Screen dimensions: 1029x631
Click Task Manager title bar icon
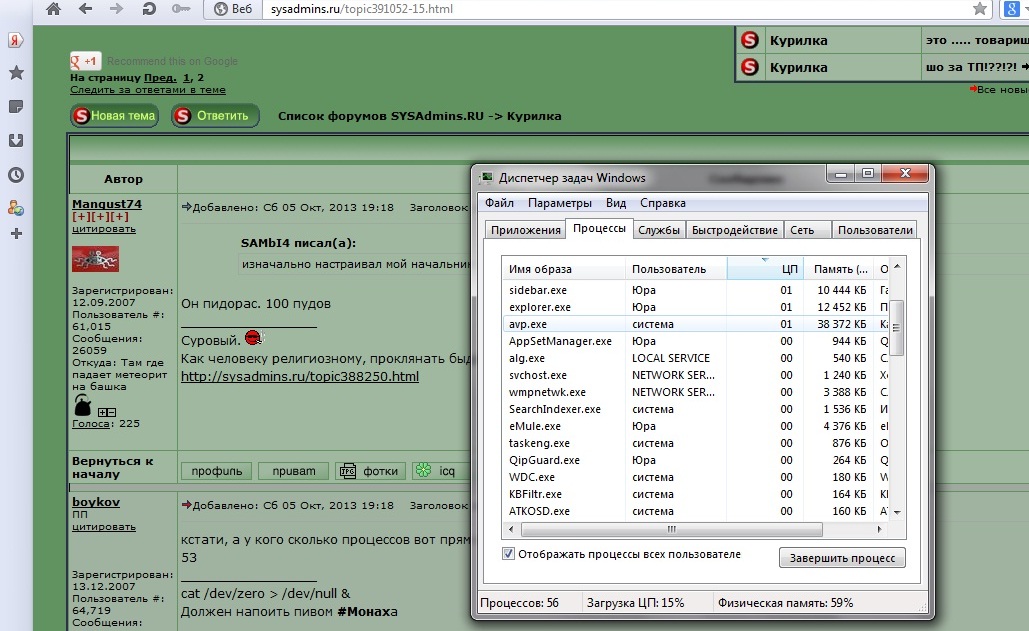pyautogui.click(x=486, y=178)
